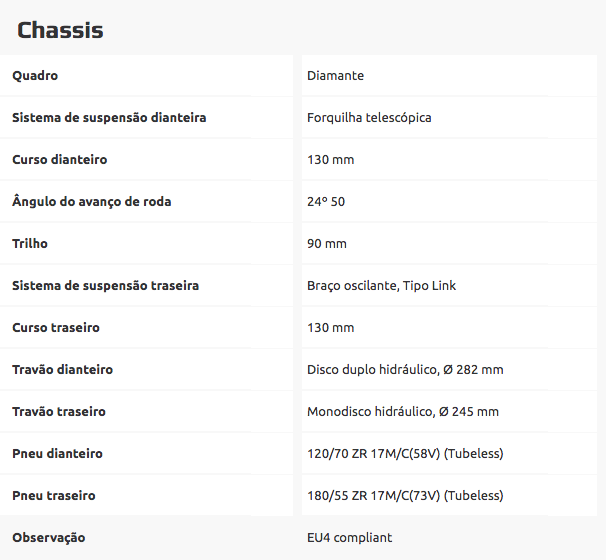Click the Sistema de suspensão traseira label
This screenshot has width=606, height=560.
point(105,286)
